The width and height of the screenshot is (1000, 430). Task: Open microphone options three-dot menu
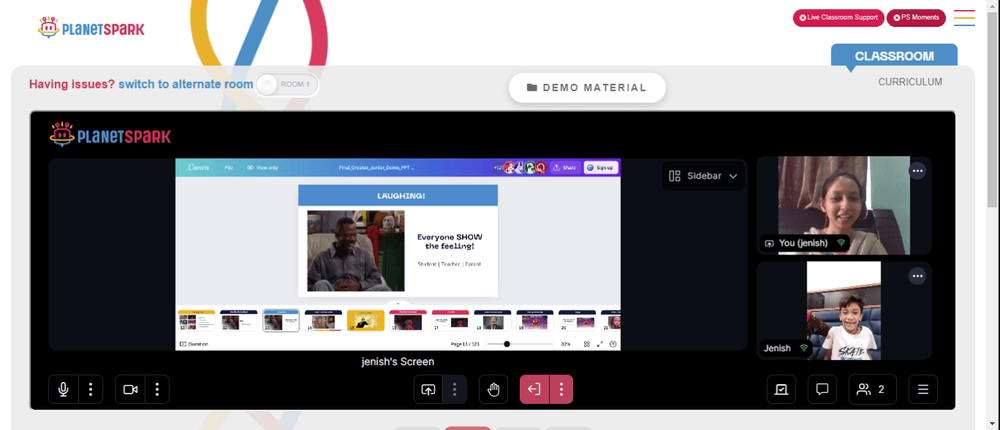click(91, 389)
